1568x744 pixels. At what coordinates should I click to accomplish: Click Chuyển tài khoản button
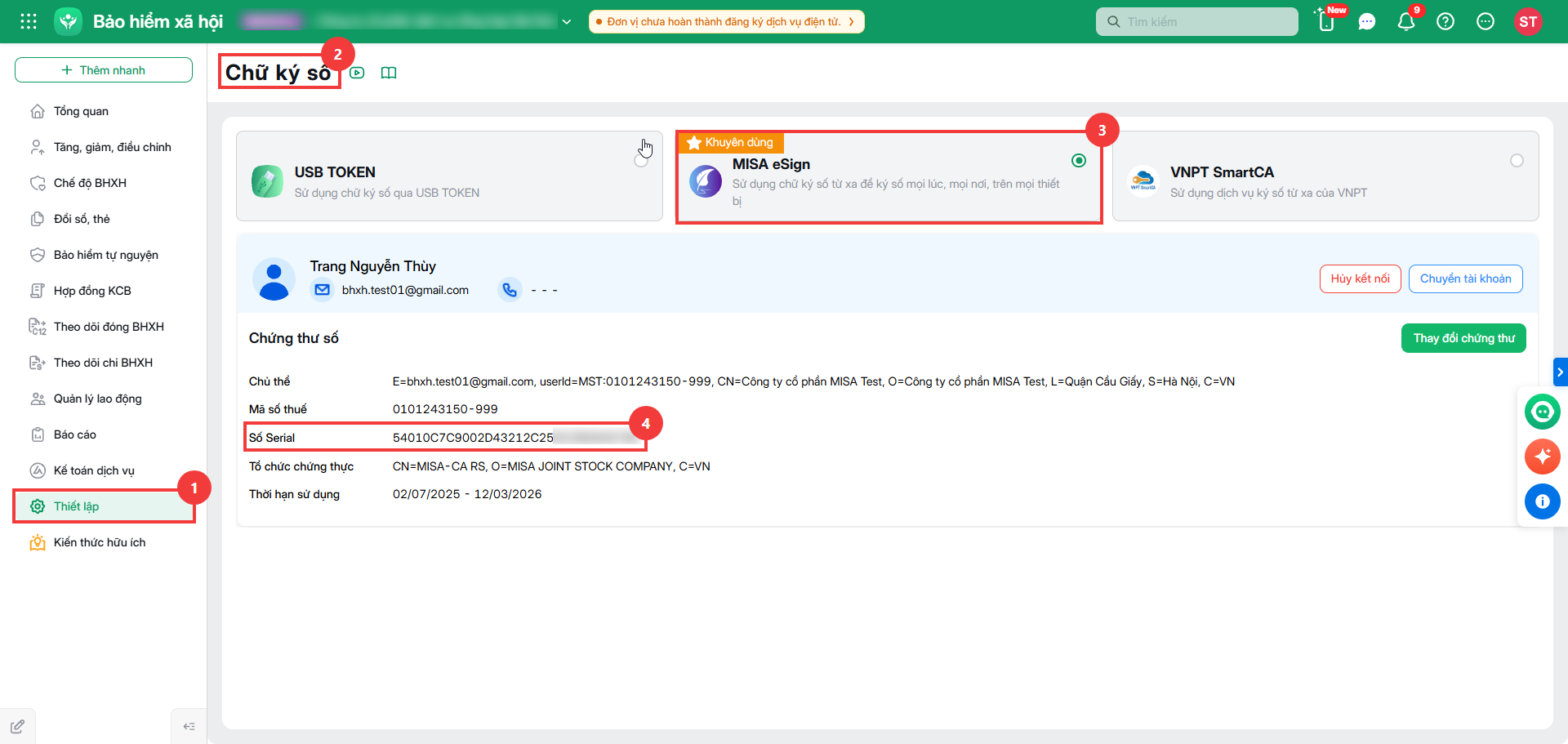click(x=1466, y=278)
